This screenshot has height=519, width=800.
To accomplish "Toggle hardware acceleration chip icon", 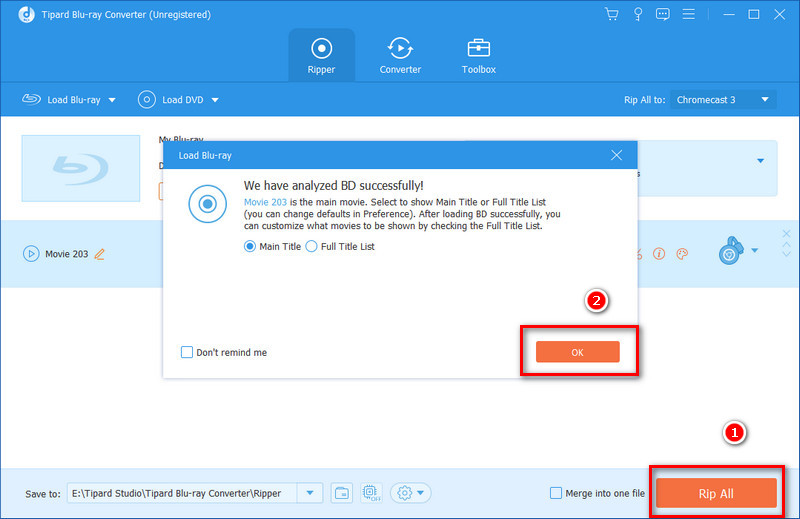I will pos(371,493).
